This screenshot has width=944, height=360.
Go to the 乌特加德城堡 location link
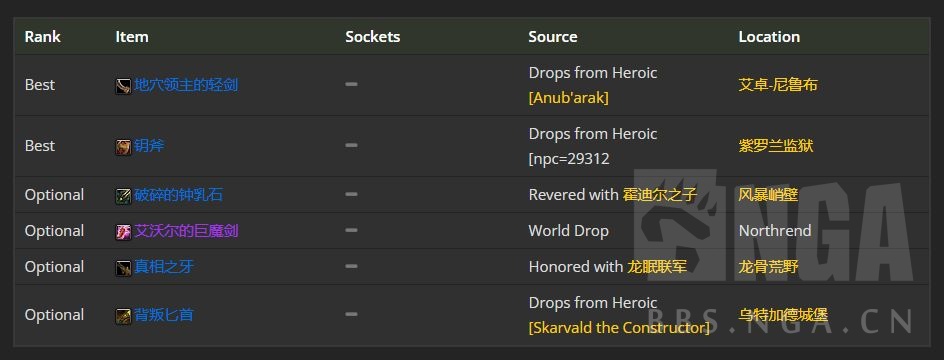coord(783,315)
